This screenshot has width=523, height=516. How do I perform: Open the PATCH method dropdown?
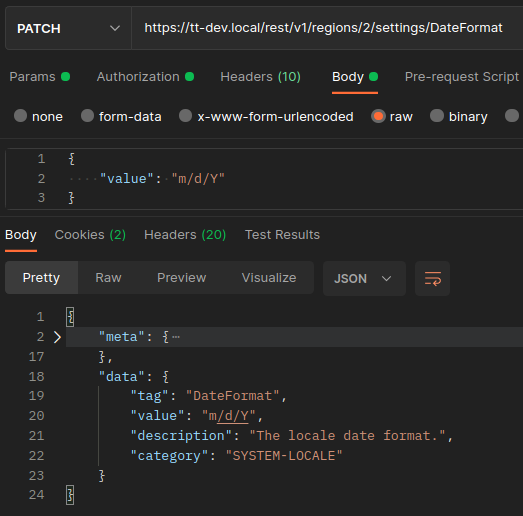point(68,28)
